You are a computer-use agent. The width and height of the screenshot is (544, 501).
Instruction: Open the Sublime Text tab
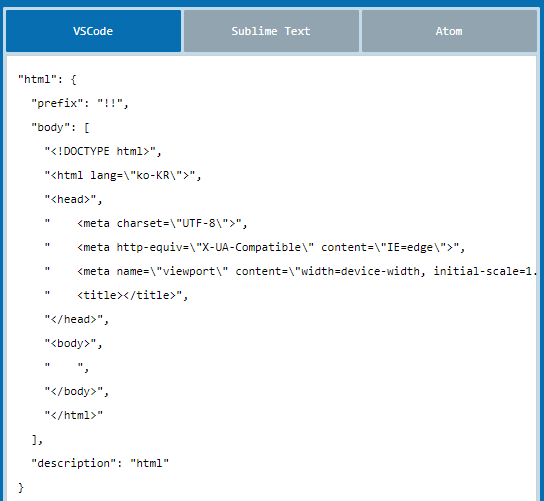point(271,31)
